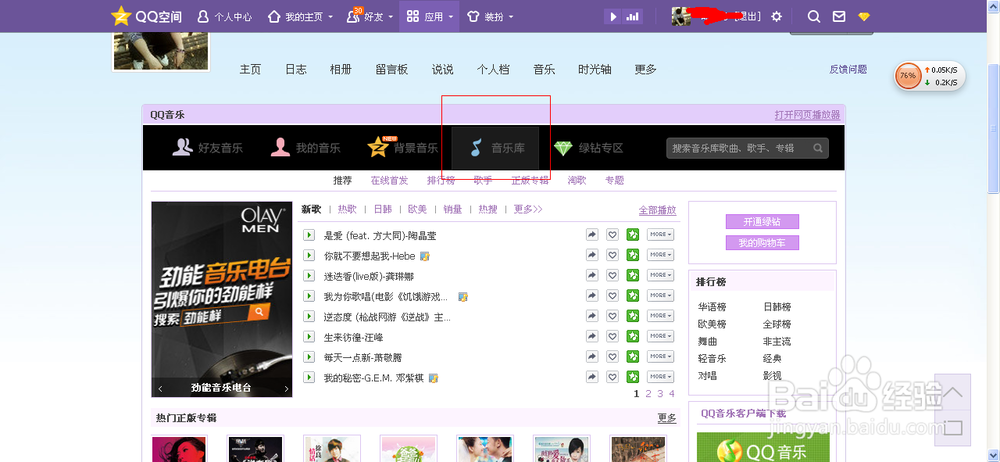Viewport: 1000px width, 462px height.
Task: Open 好友音乐 tab
Action: point(207,148)
